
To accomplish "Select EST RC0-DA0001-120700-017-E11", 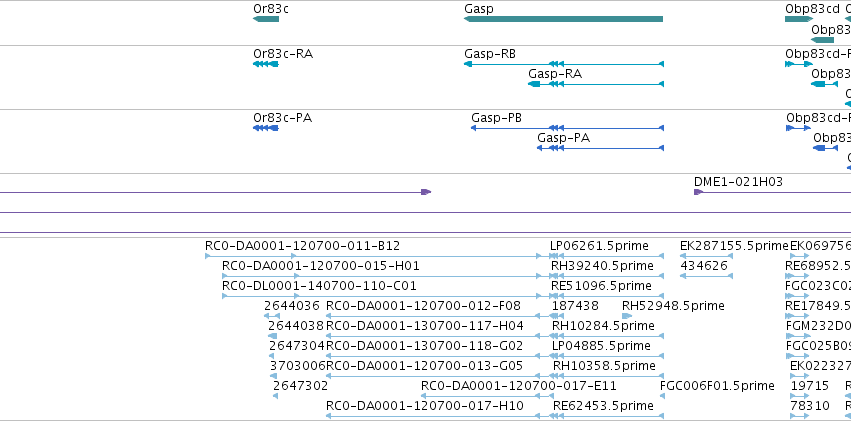I will 519,386.
